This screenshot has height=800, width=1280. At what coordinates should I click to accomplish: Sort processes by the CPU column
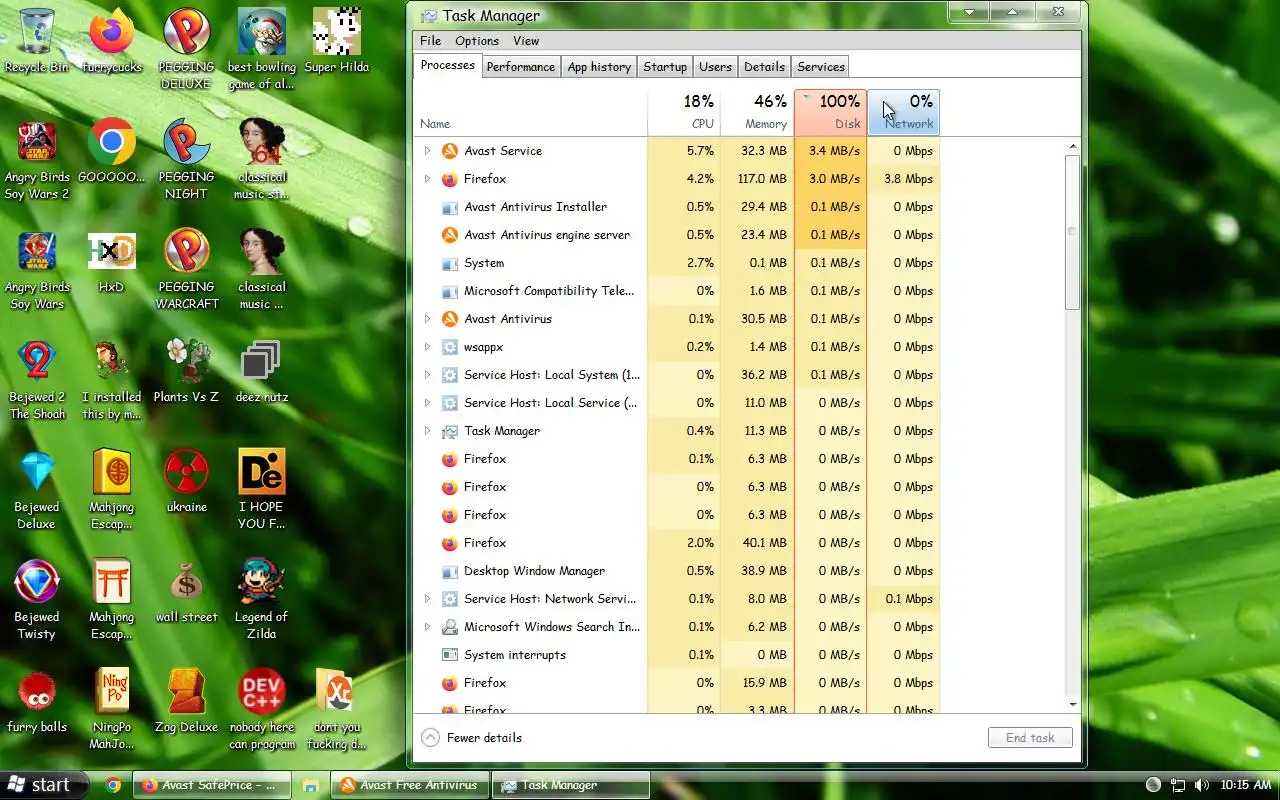coord(684,112)
